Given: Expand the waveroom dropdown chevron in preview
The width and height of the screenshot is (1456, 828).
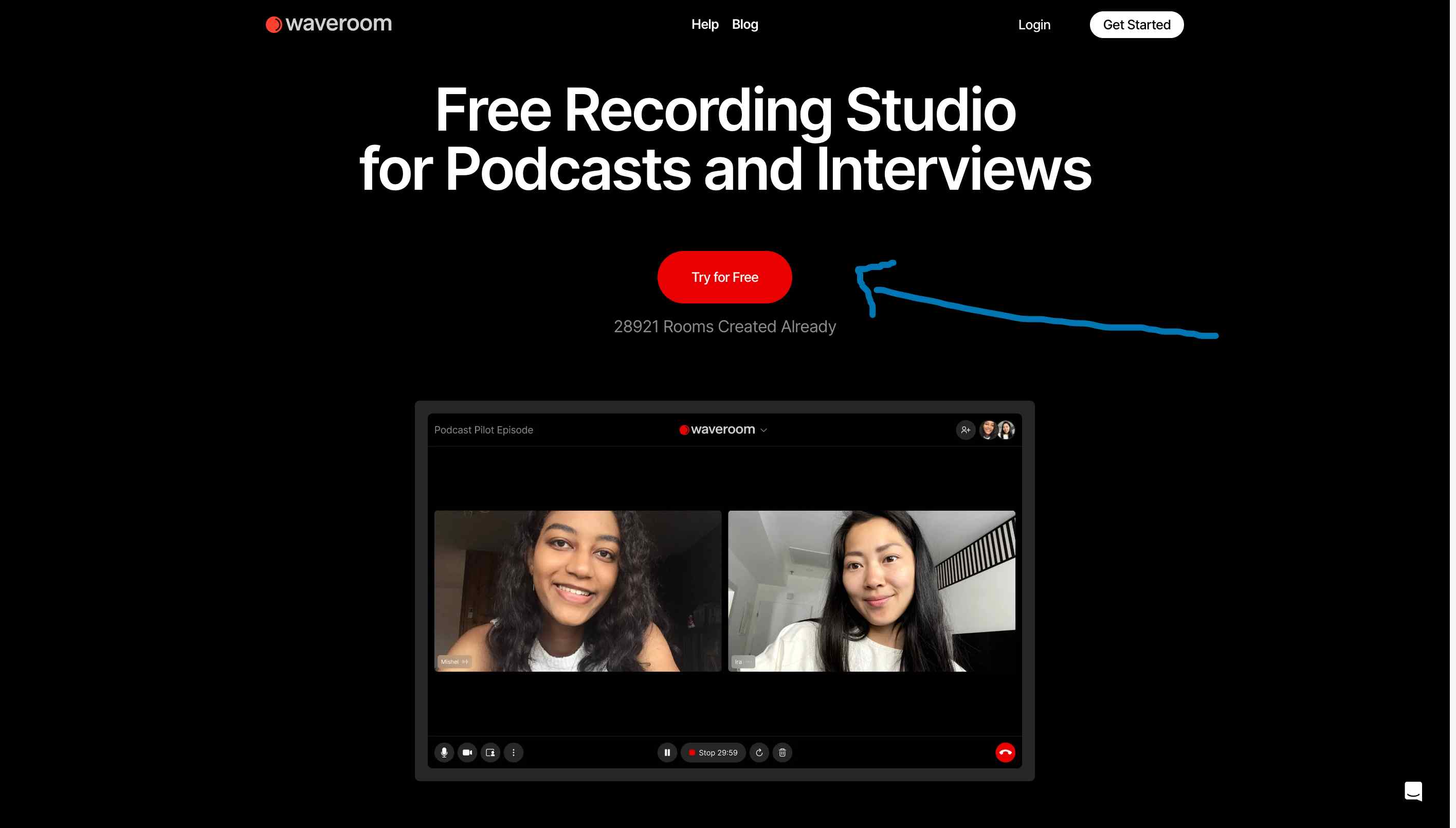Looking at the screenshot, I should point(763,430).
